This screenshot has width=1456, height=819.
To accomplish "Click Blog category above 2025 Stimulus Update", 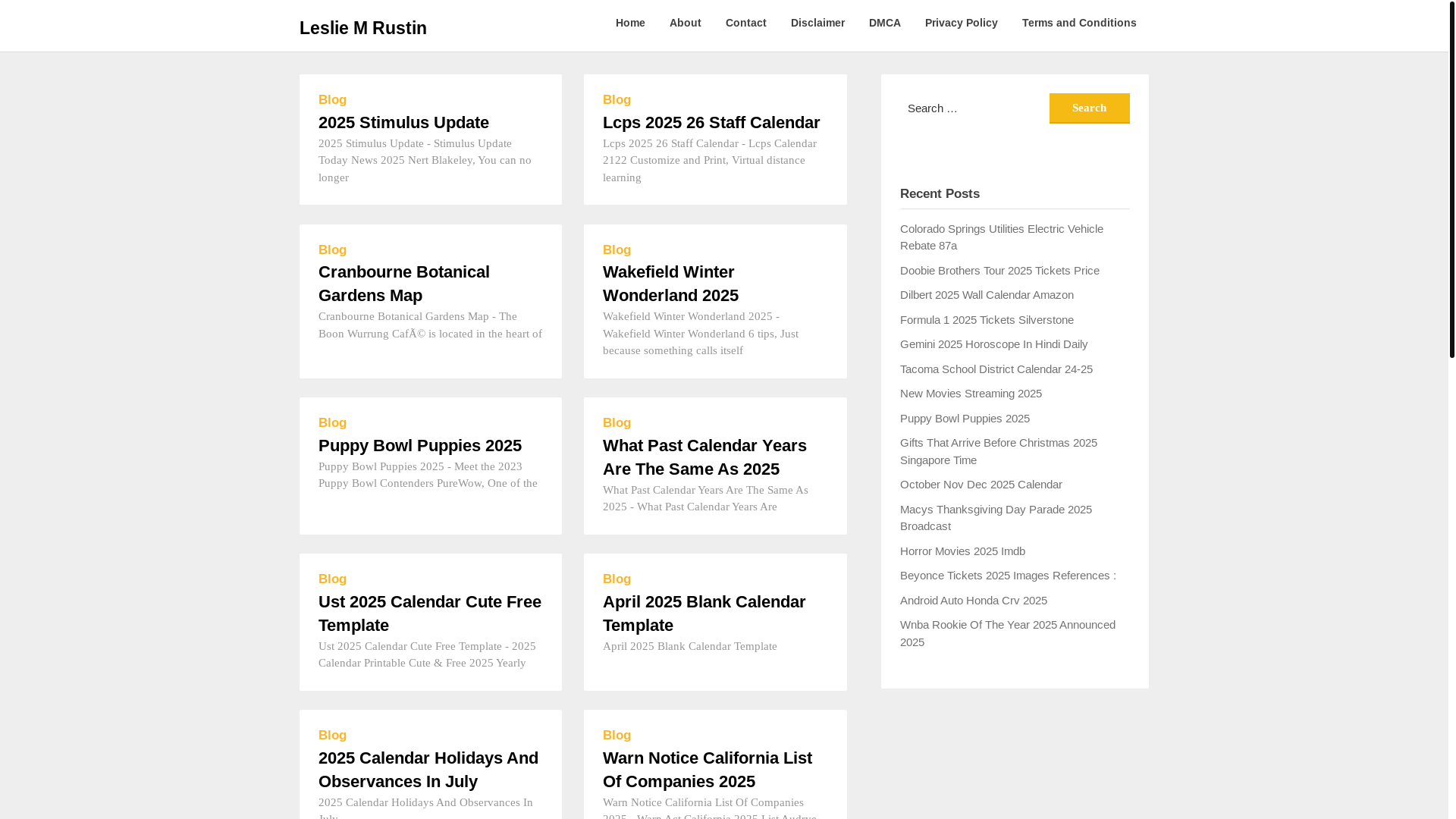I will tap(332, 100).
